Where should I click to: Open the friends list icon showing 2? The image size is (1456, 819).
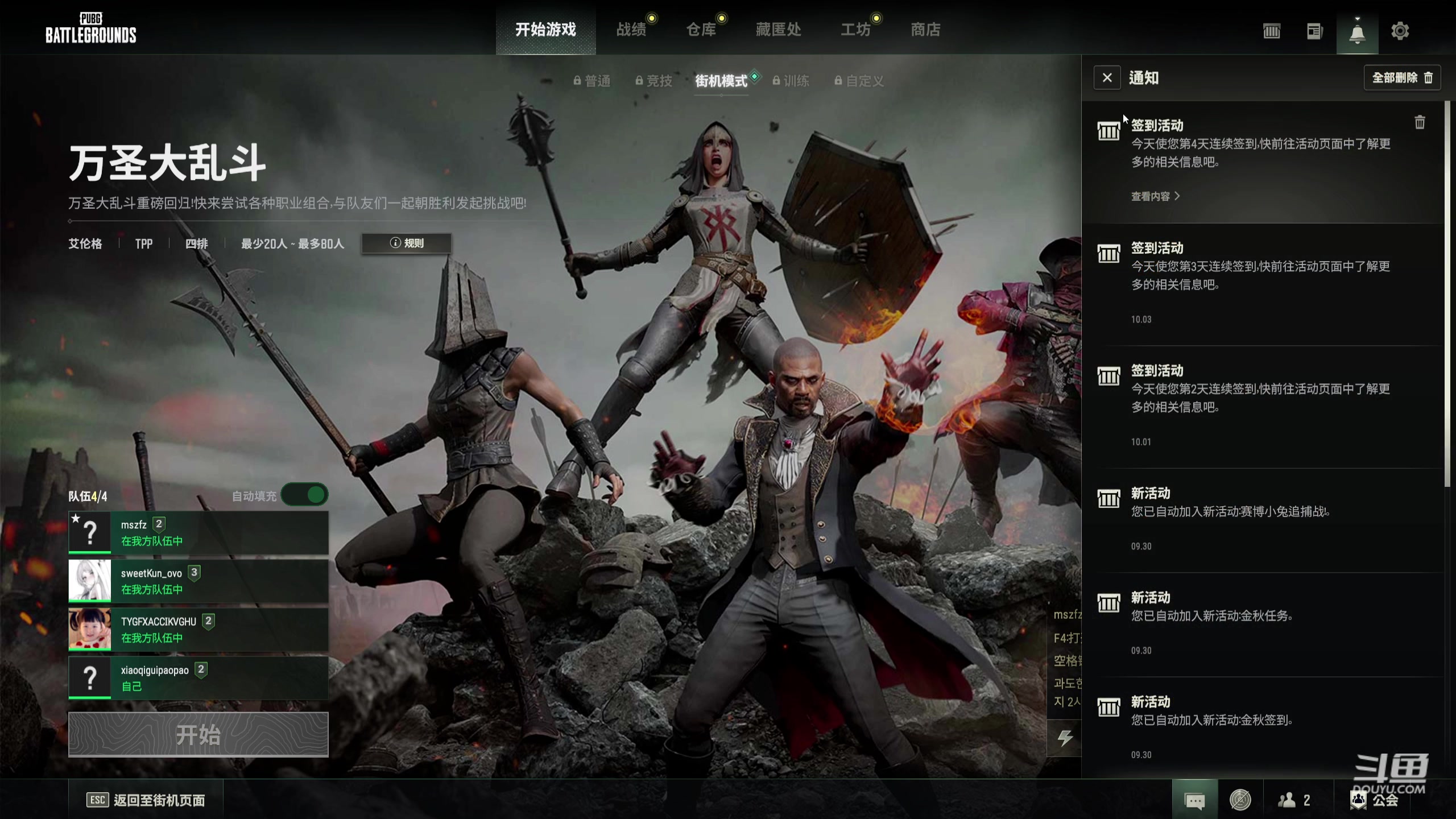[x=1294, y=800]
